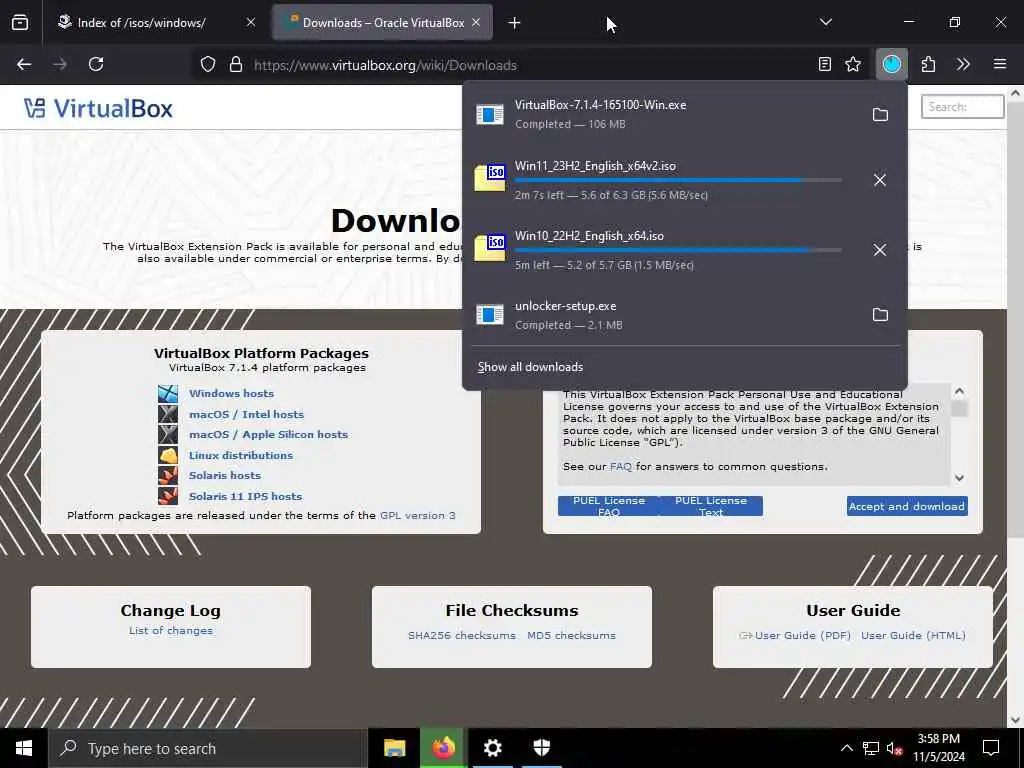Screen dimensions: 1024x768
Task: Open the Windows Start menu
Action: coord(24,748)
